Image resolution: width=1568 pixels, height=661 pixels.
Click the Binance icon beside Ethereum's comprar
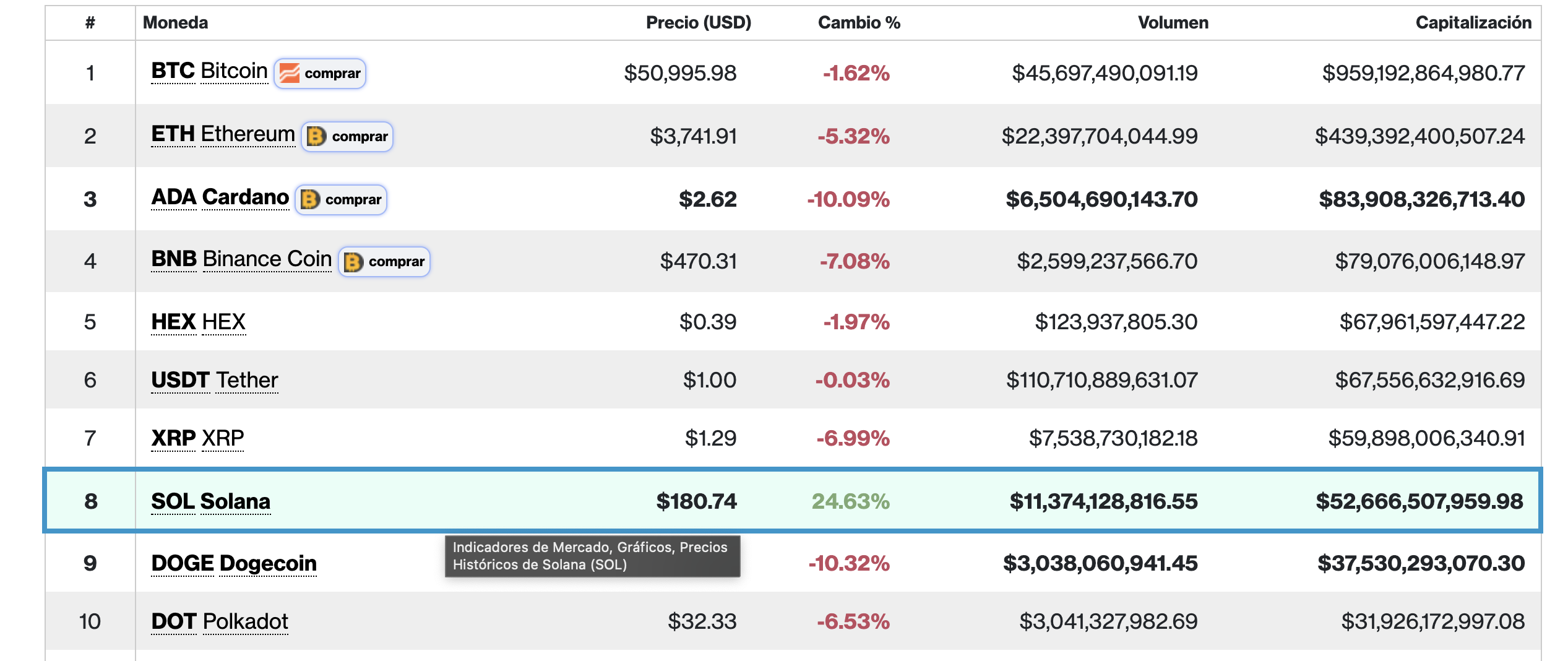click(316, 136)
